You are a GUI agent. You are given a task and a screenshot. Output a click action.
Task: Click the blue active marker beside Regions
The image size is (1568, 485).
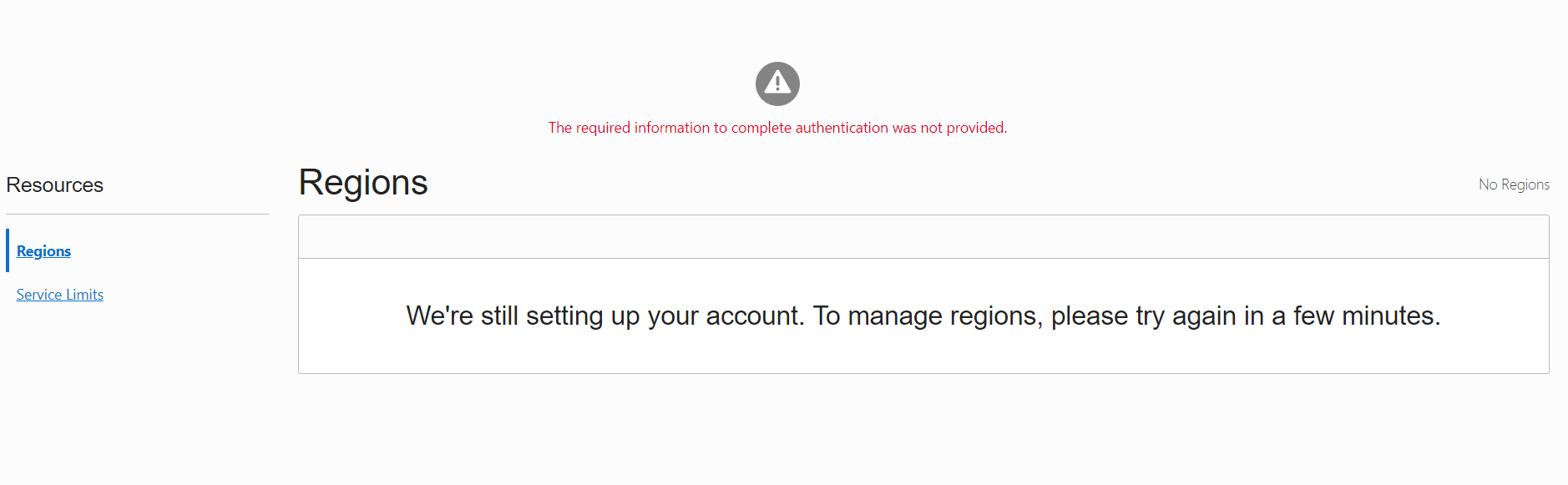(8, 250)
